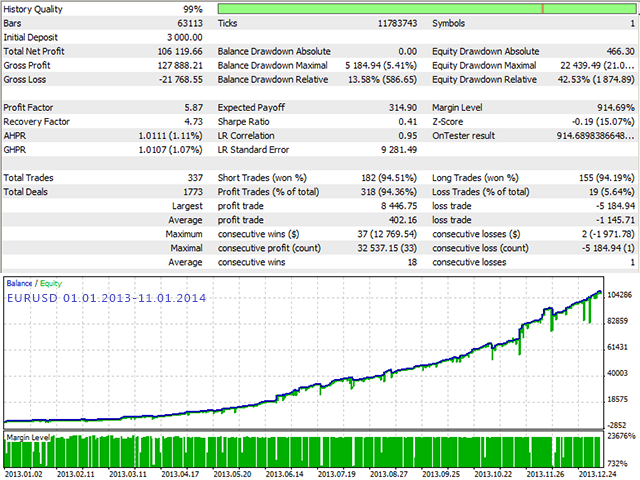Image resolution: width=640 pixels, height=480 pixels.
Task: Click the 104286 balance axis label
Action: 620,297
